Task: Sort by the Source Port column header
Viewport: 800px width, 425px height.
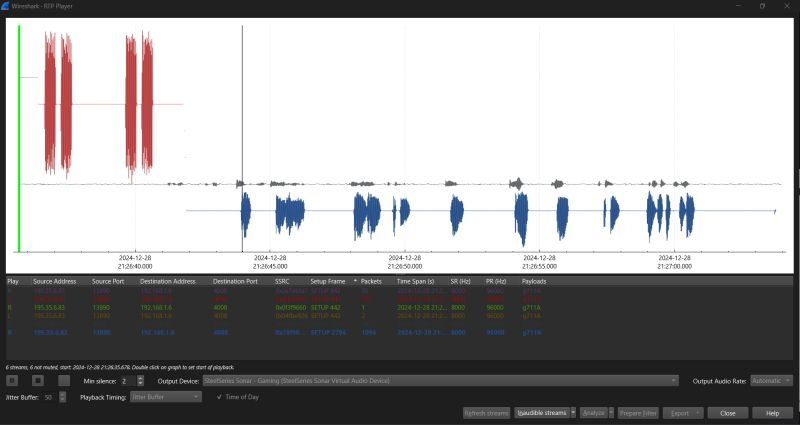Action: pyautogui.click(x=108, y=281)
